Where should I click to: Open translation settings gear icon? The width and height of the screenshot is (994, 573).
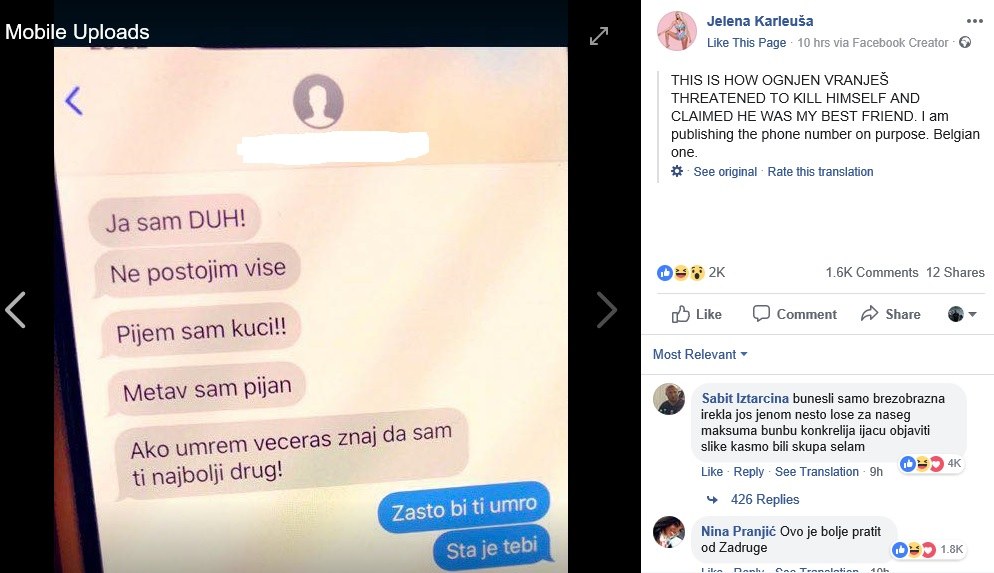click(x=677, y=171)
